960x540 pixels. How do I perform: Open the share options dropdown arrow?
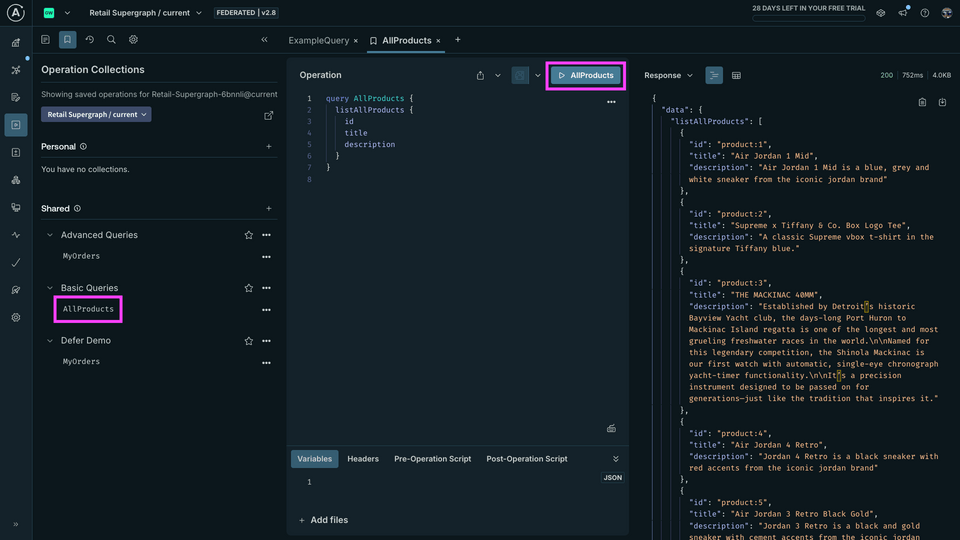click(498, 75)
